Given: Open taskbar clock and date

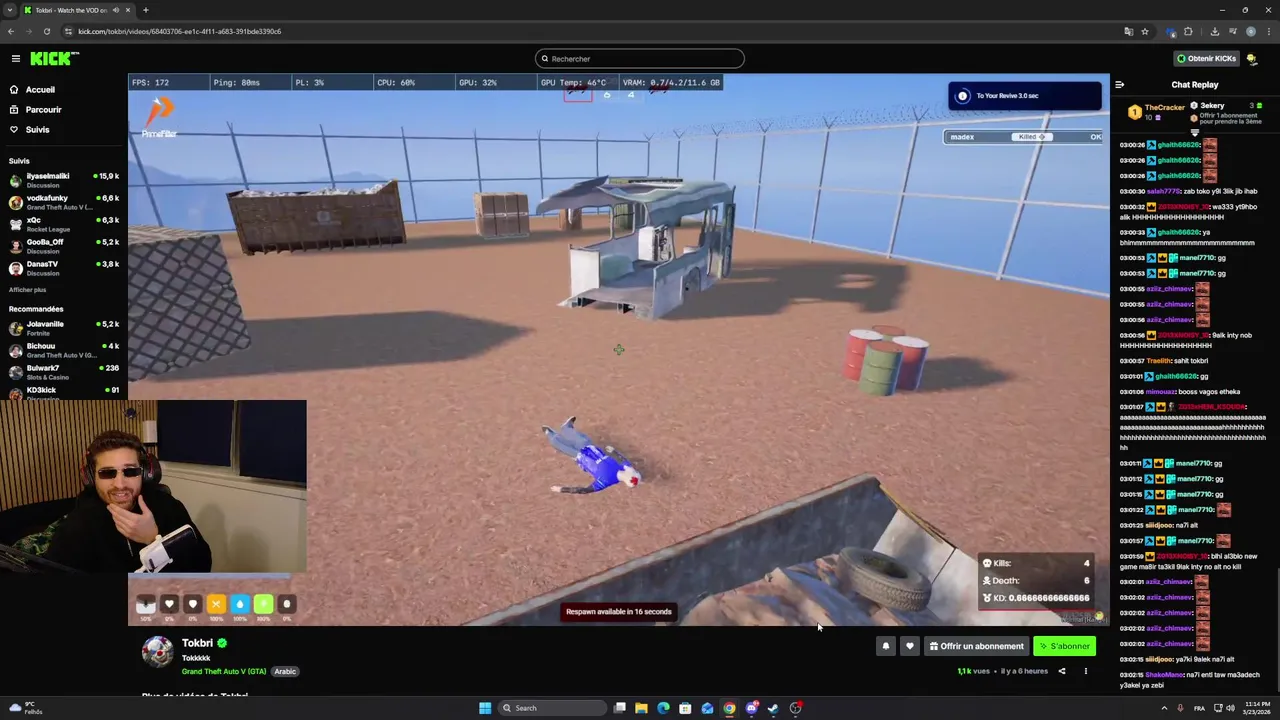Looking at the screenshot, I should click(x=1255, y=708).
